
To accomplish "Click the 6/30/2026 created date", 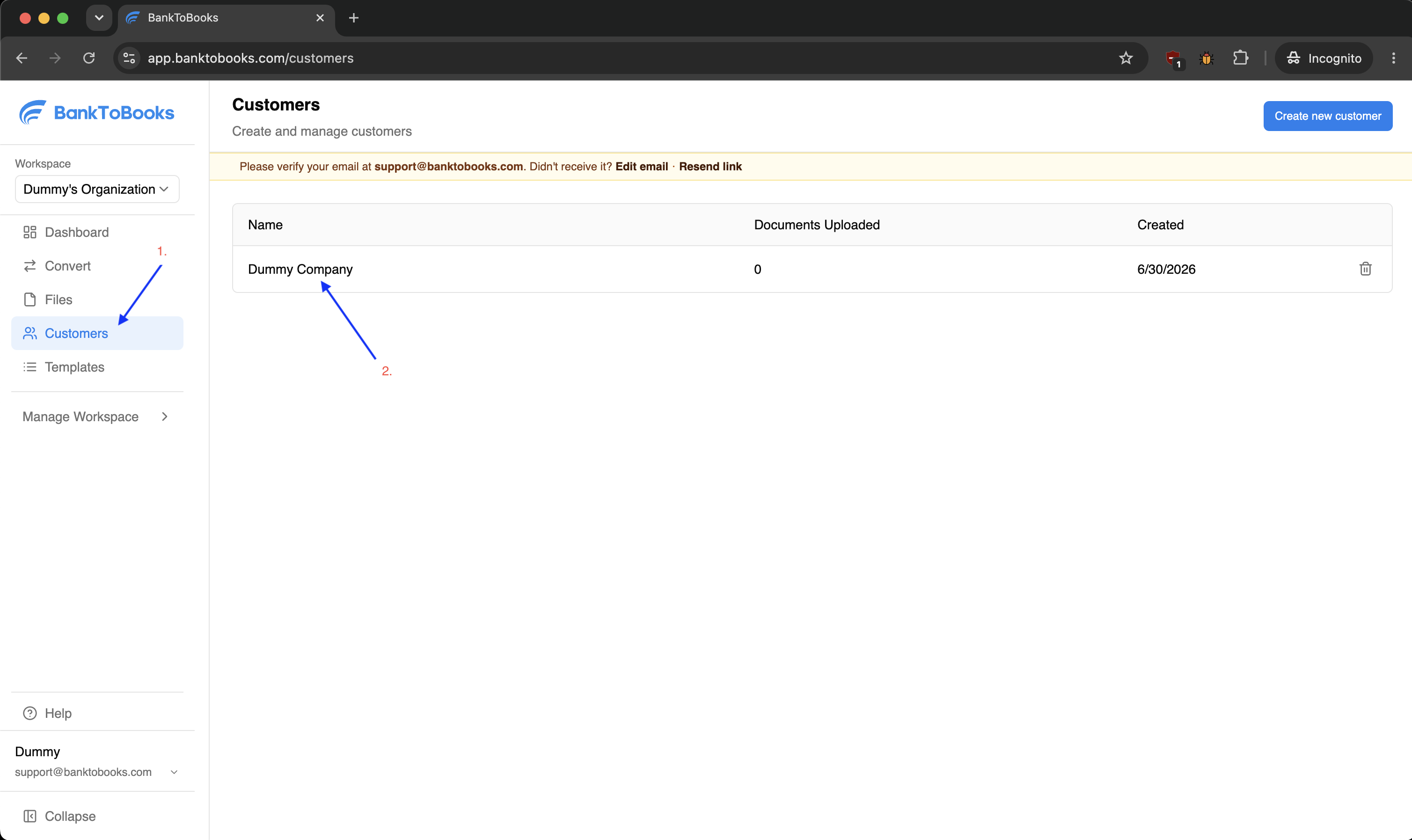I will click(x=1166, y=270).
